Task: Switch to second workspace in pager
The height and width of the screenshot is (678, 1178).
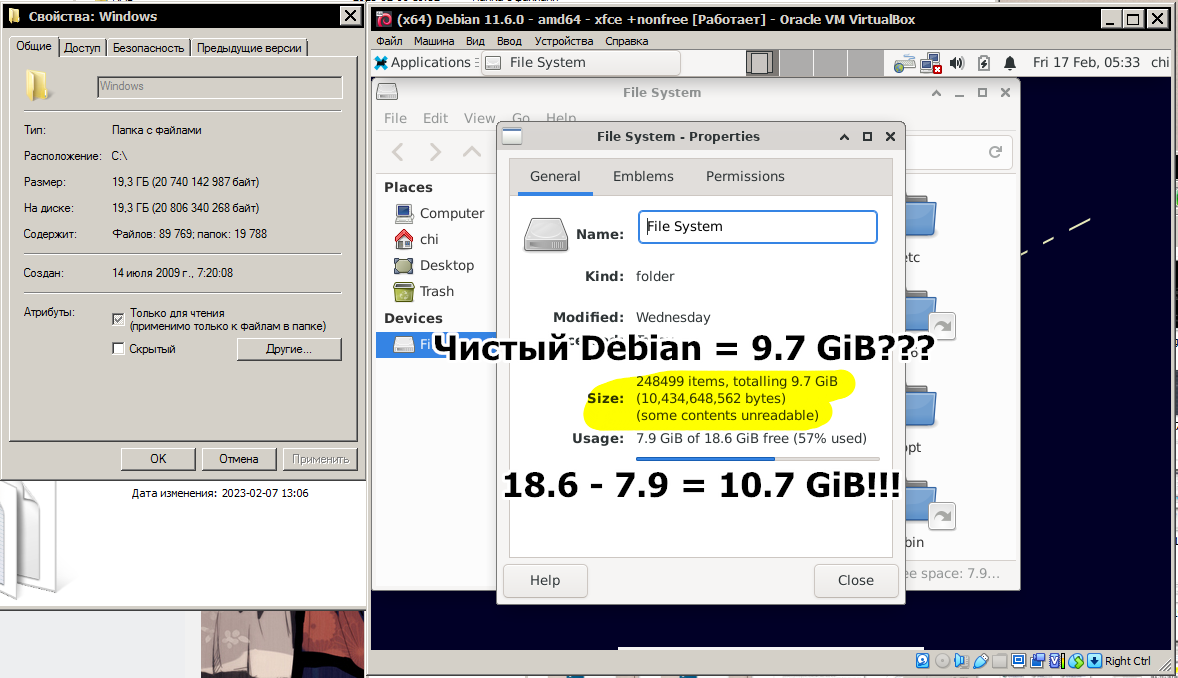Action: (x=796, y=62)
